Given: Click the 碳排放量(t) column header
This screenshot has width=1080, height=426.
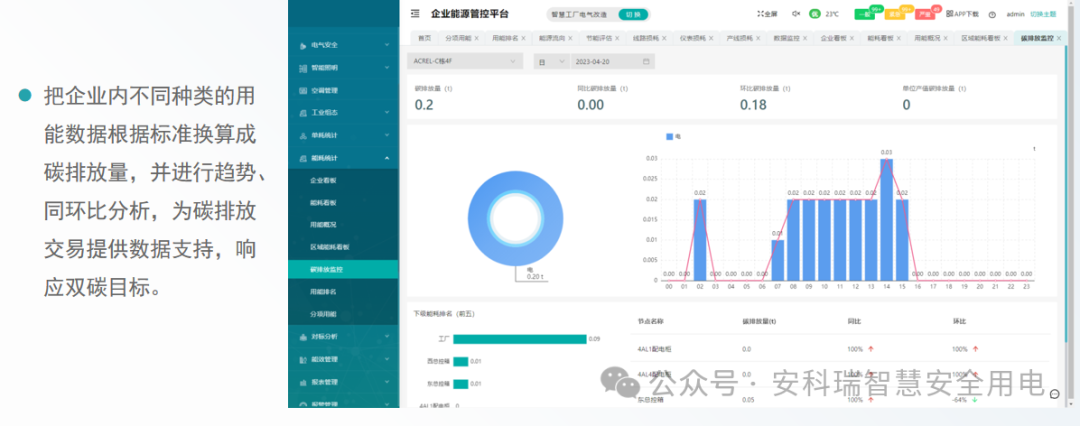Looking at the screenshot, I should 759,321.
